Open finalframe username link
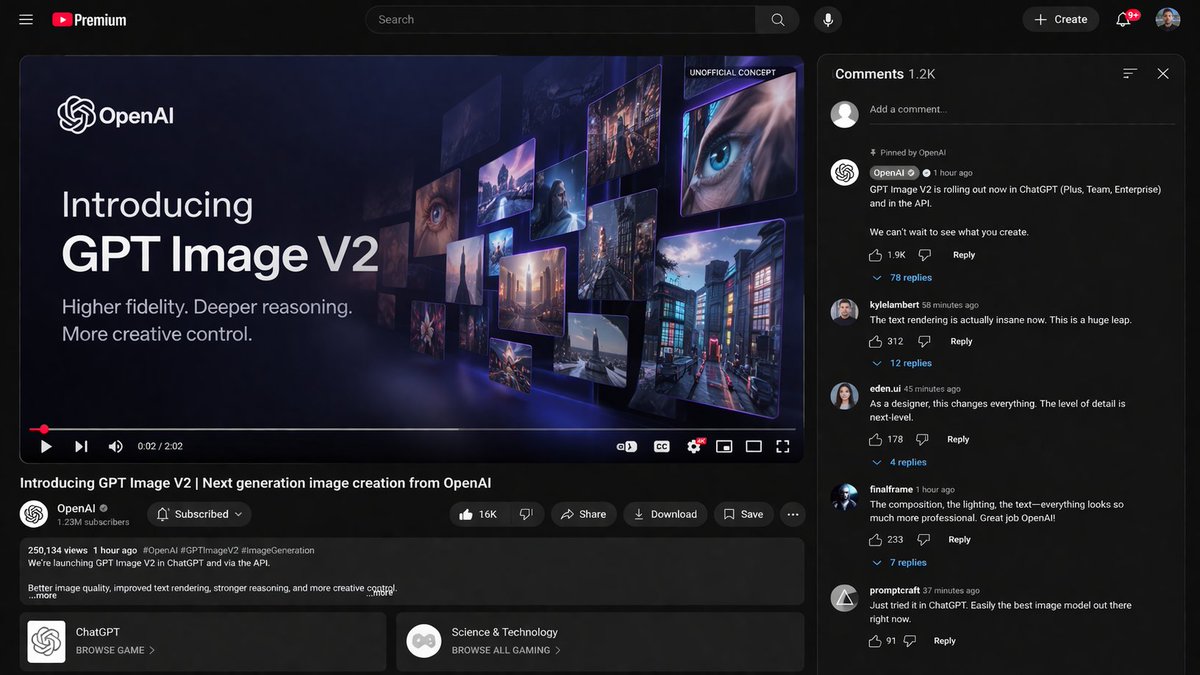 click(x=892, y=490)
